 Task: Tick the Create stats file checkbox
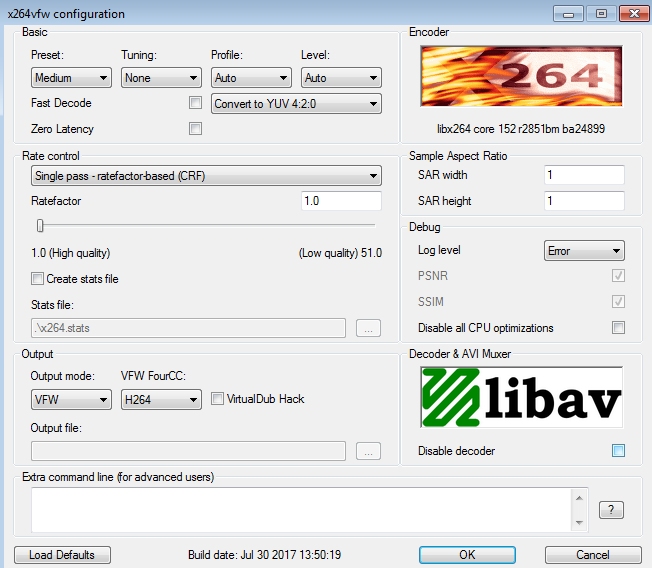37,279
